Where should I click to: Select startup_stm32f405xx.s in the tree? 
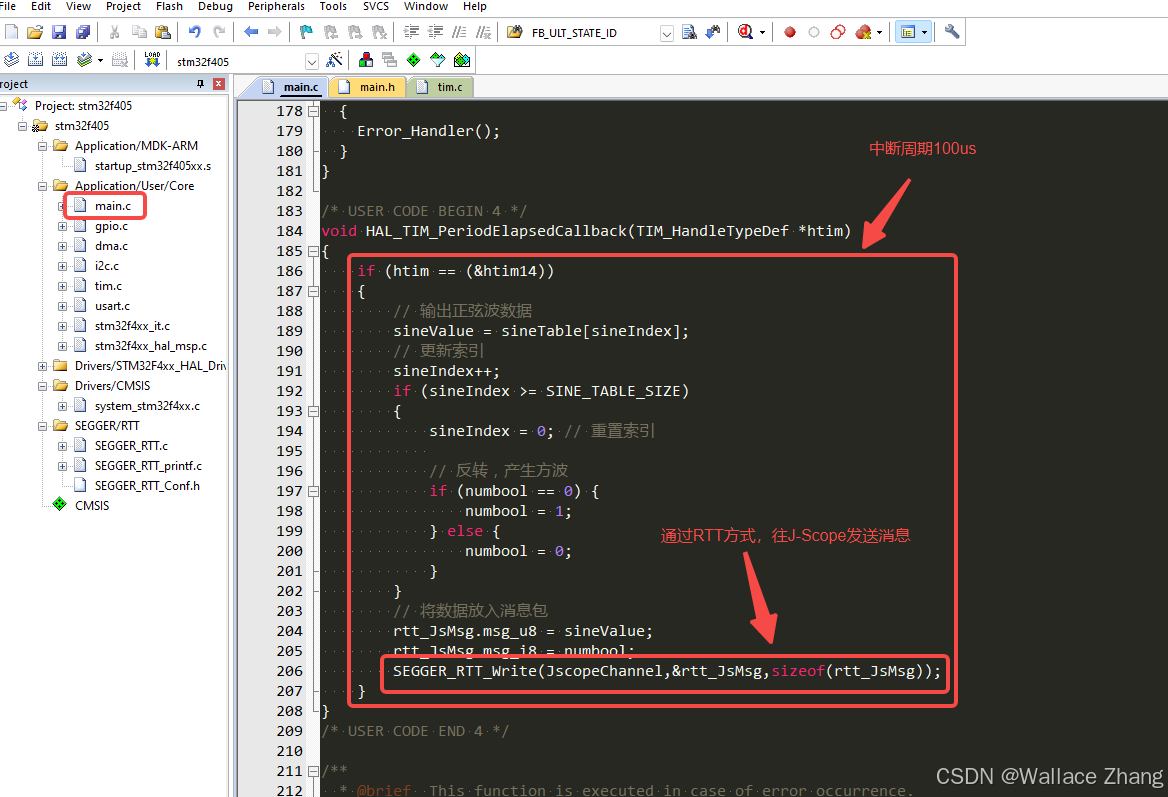pyautogui.click(x=153, y=166)
